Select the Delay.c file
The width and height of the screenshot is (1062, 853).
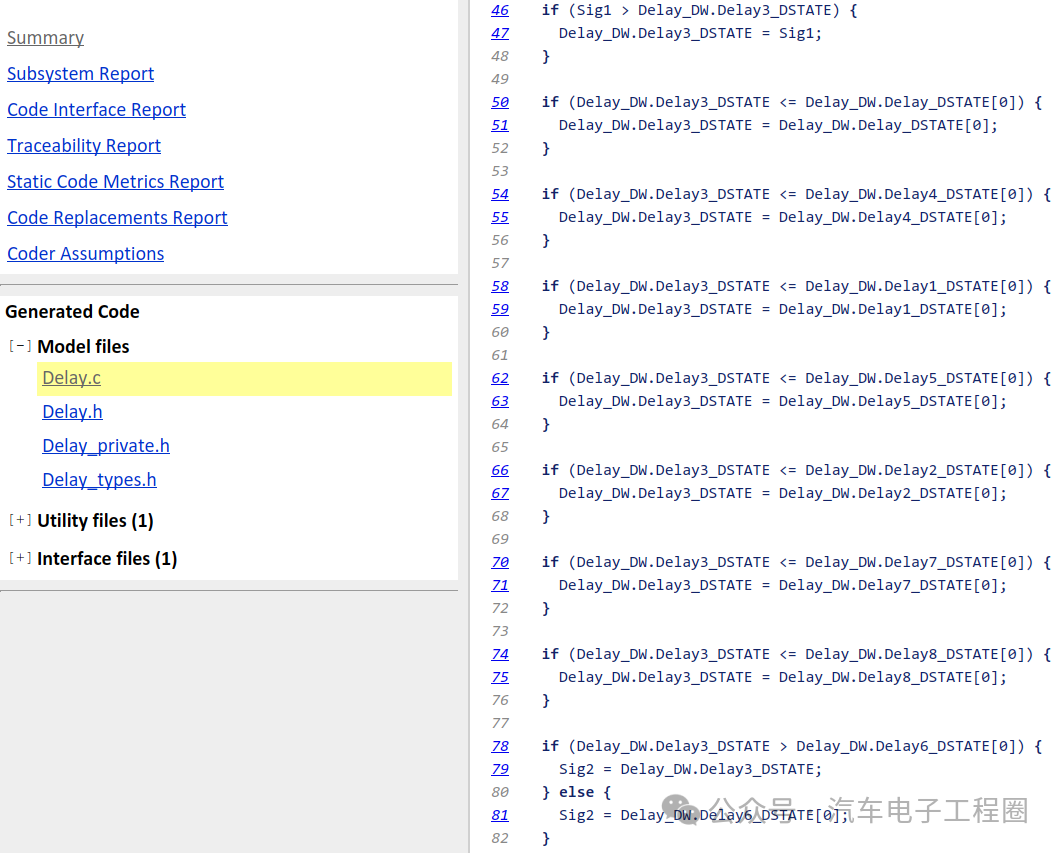point(71,377)
